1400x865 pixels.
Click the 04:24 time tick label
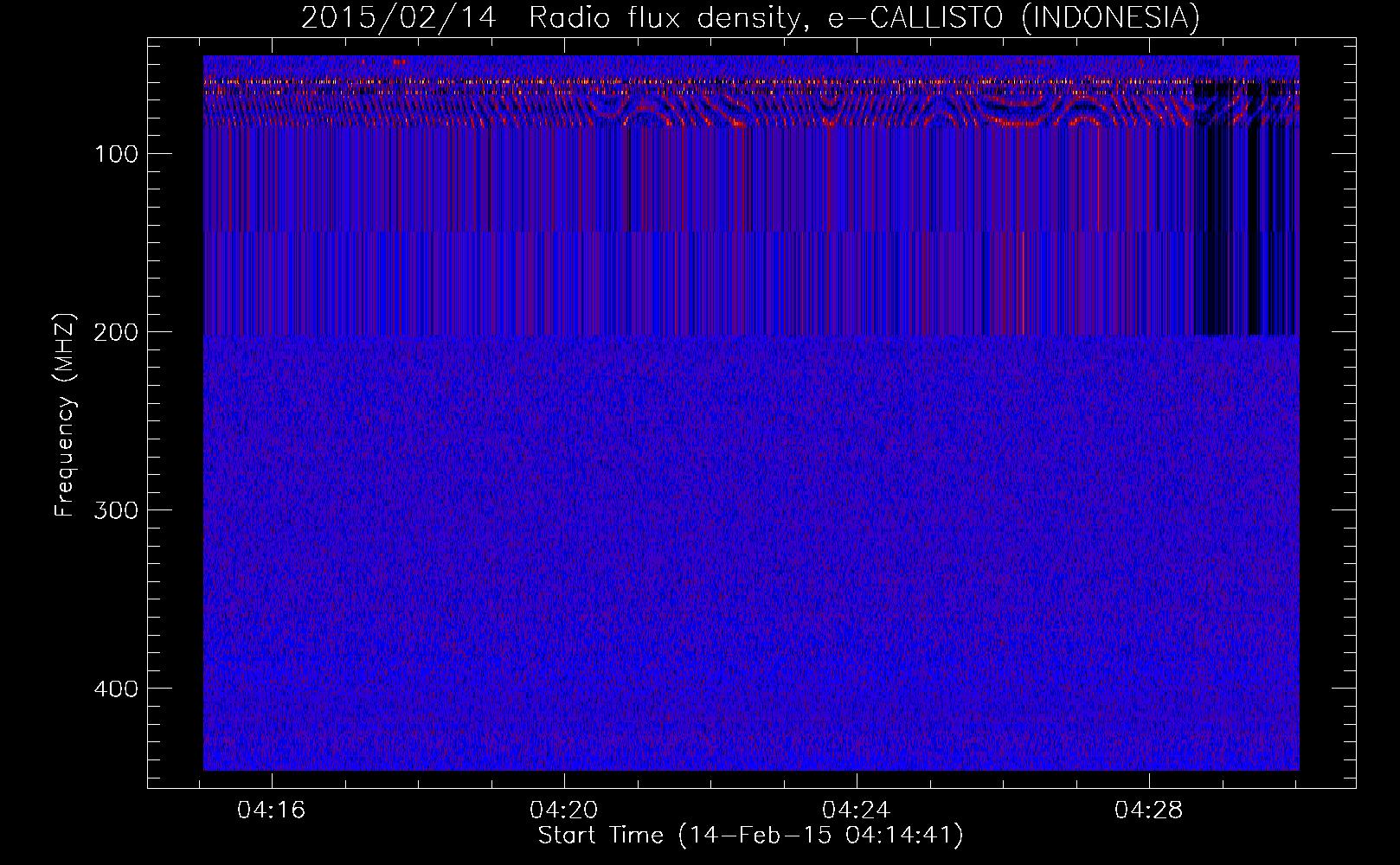click(857, 811)
